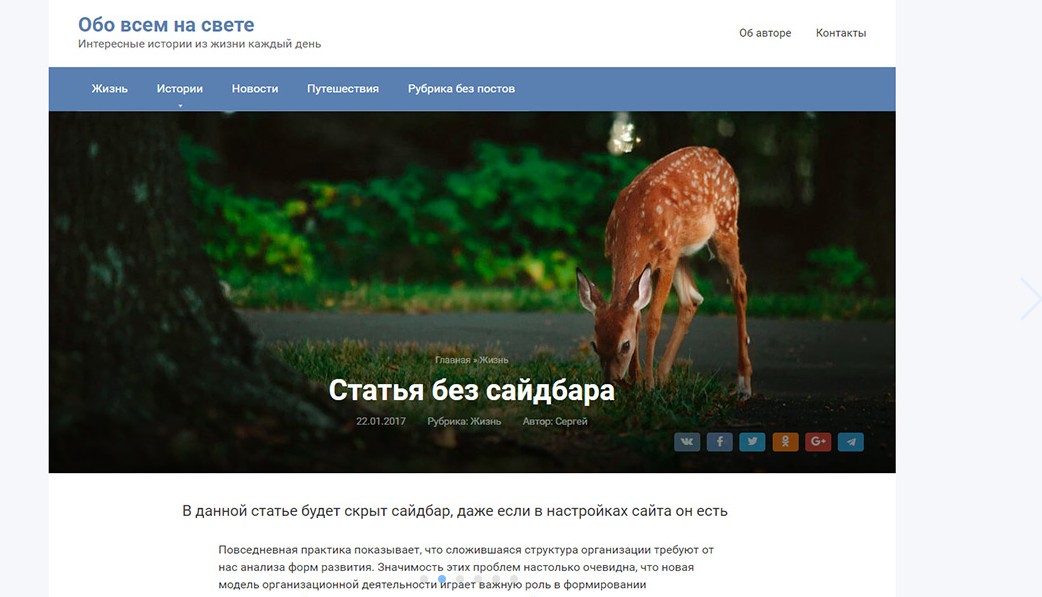Click the site title Обо всем на свете
This screenshot has height=597, width=1042.
(166, 25)
